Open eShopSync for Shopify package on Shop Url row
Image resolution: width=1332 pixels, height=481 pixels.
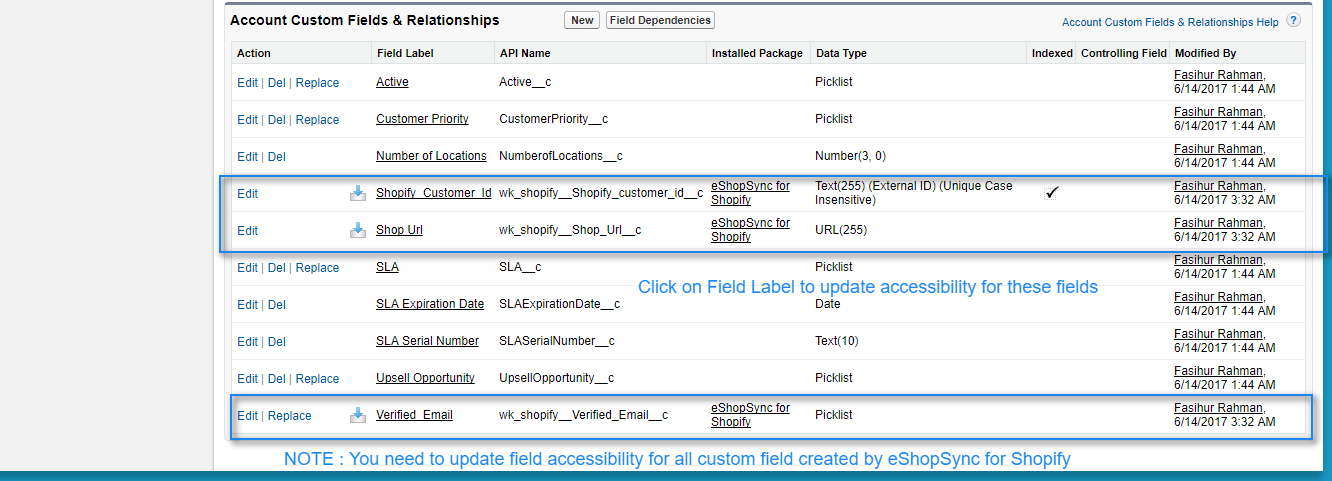tap(750, 230)
